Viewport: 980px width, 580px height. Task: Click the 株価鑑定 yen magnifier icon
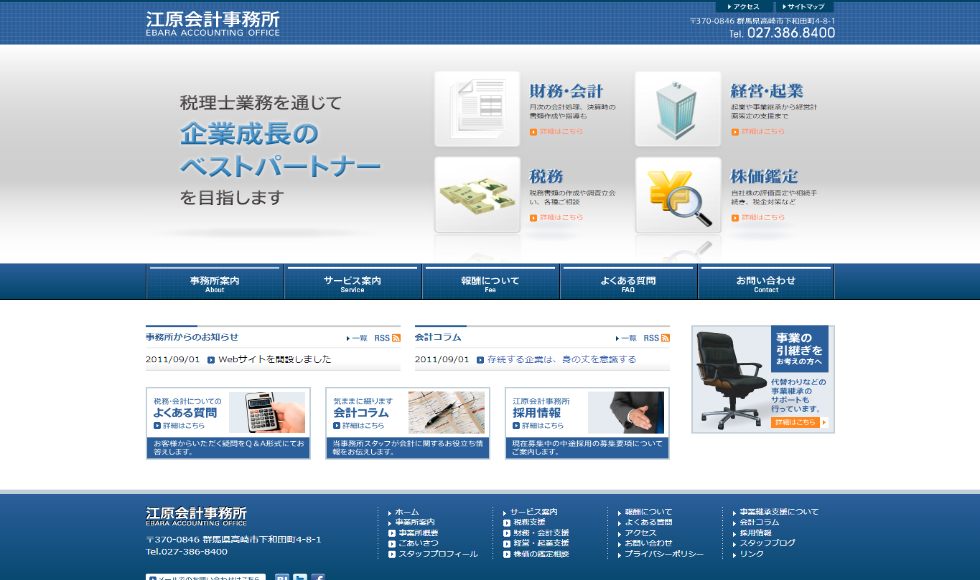677,195
